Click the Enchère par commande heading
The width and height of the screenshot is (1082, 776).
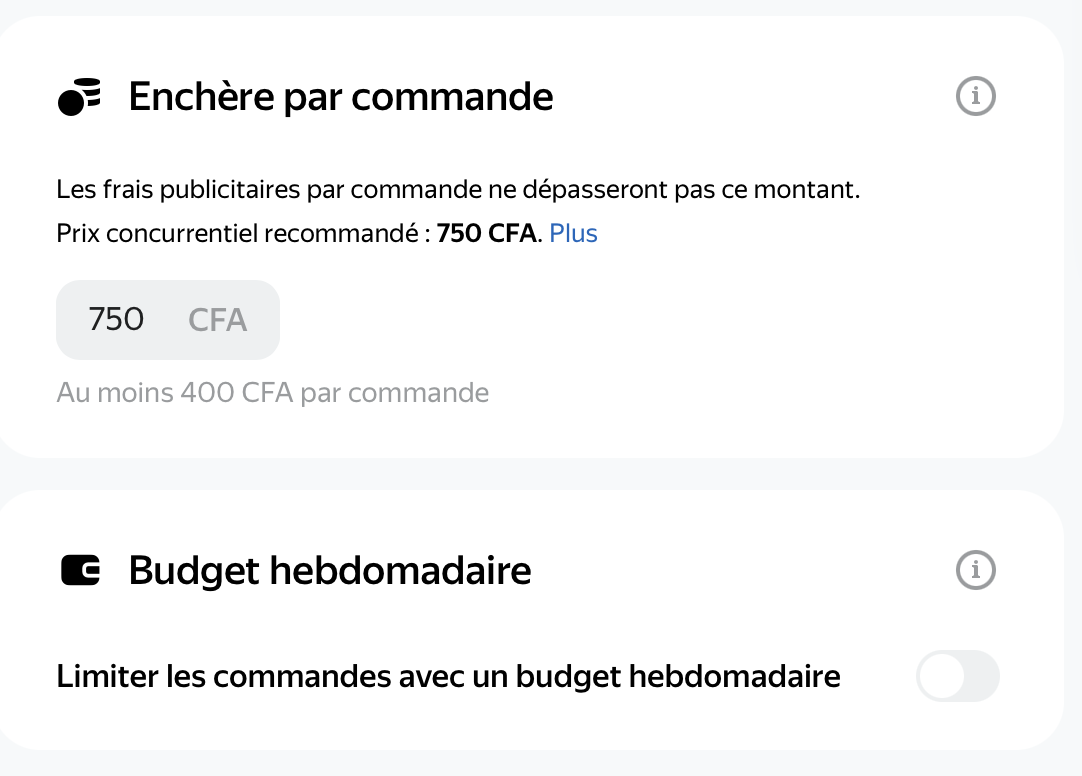[x=341, y=97]
